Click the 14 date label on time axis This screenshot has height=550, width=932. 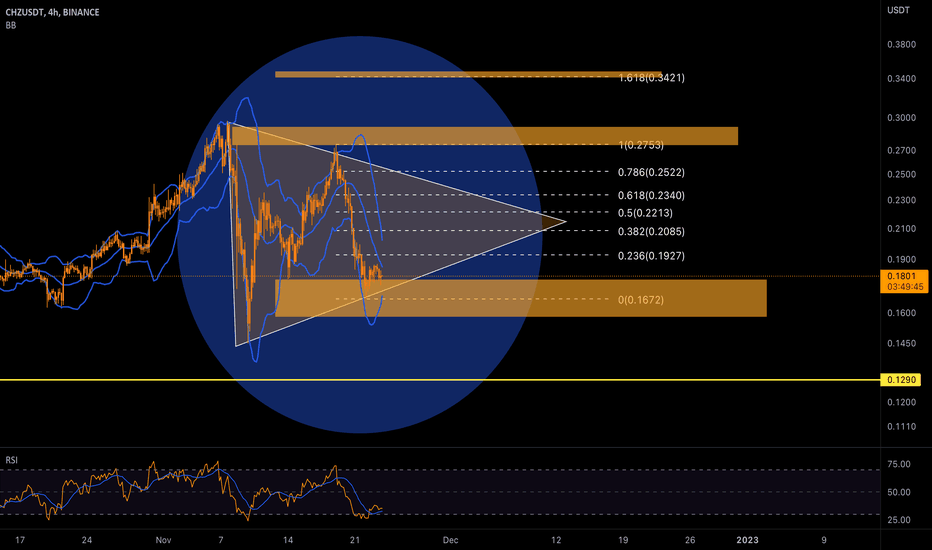(x=288, y=540)
